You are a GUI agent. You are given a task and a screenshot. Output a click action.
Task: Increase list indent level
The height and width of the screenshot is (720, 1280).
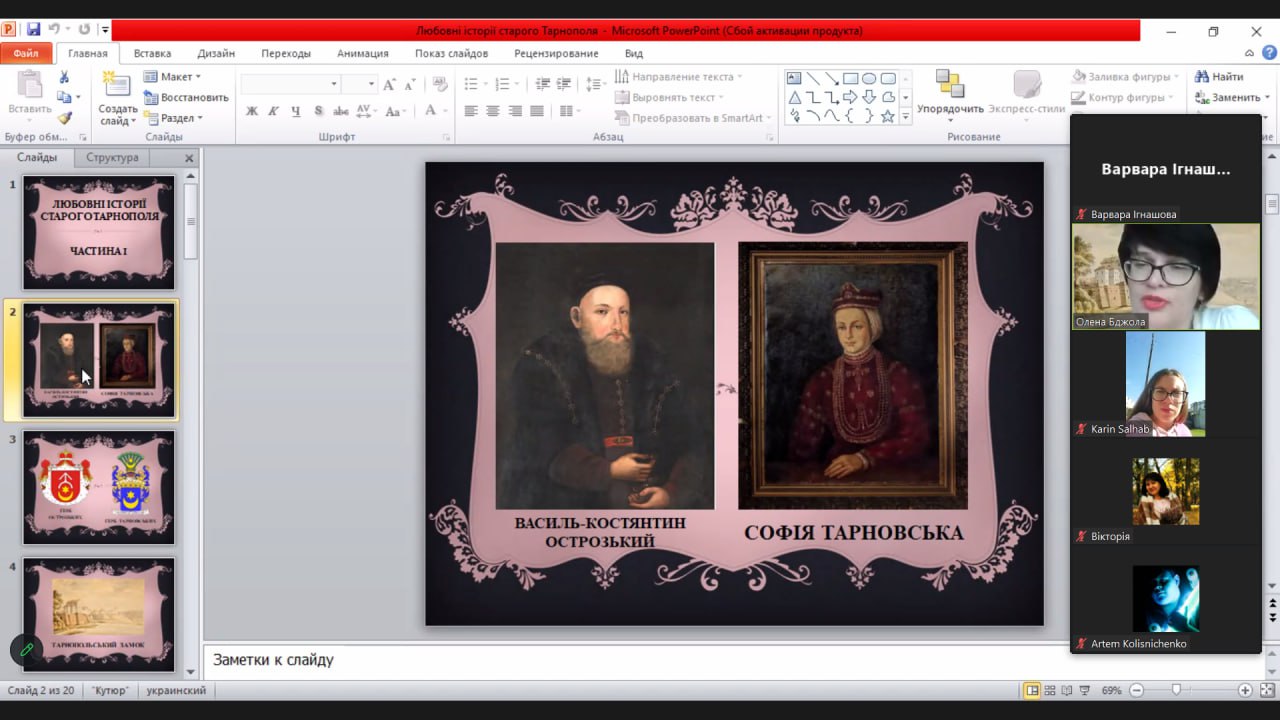pyautogui.click(x=565, y=84)
